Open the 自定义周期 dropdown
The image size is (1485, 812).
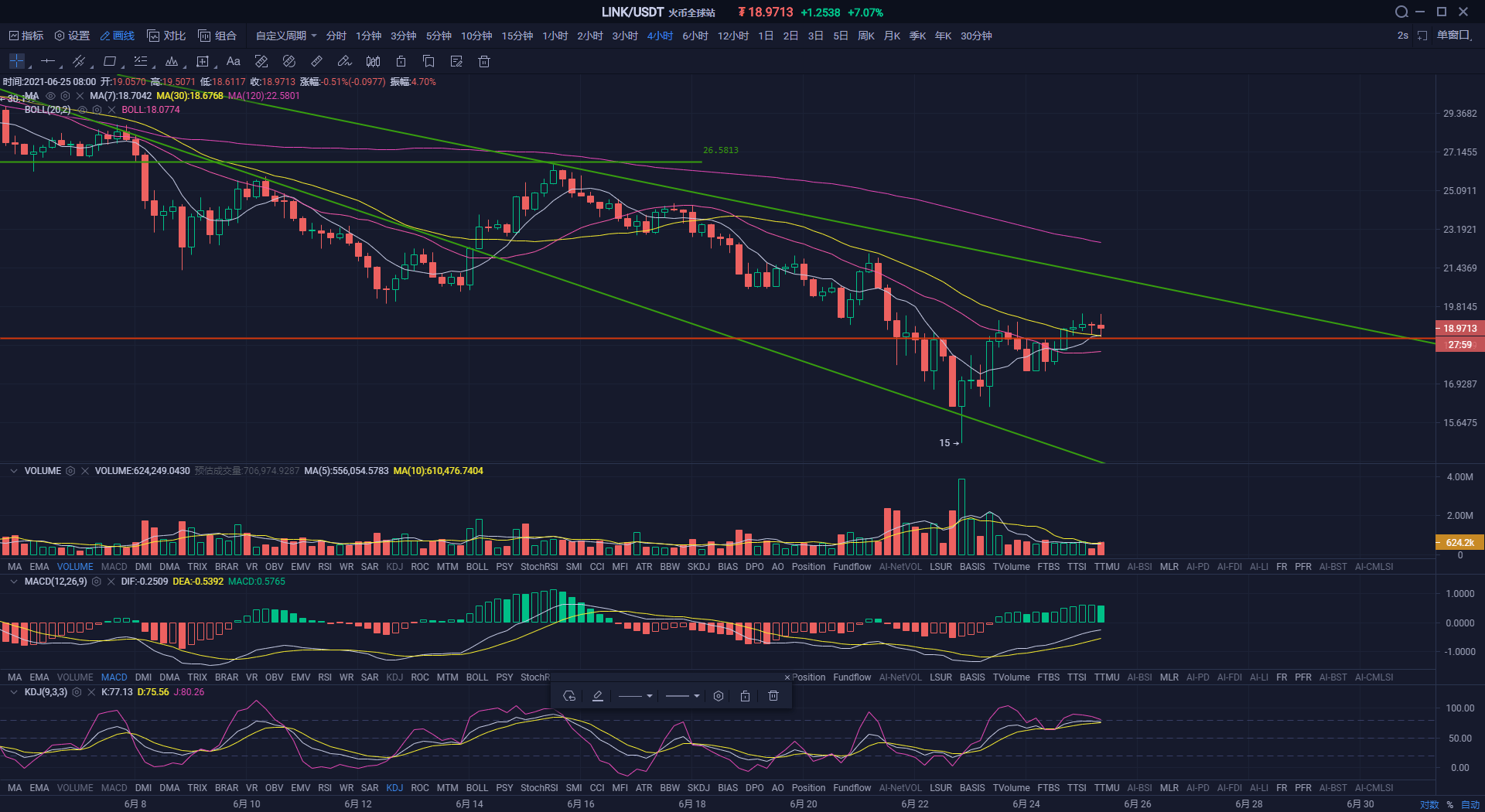click(x=286, y=36)
